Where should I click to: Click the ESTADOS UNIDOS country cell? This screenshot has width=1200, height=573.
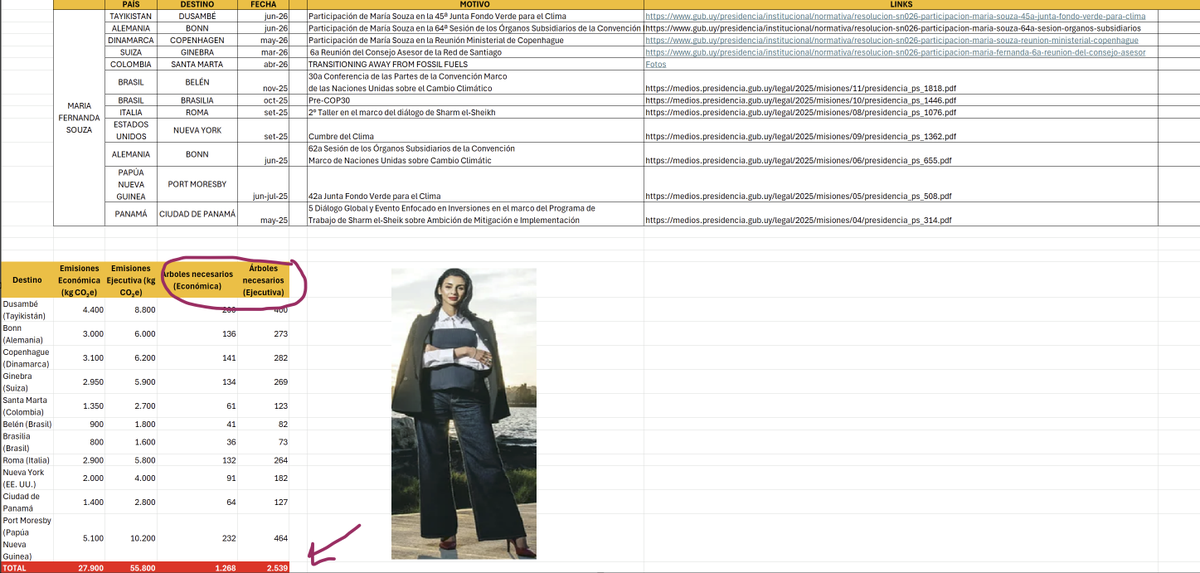pos(129,130)
